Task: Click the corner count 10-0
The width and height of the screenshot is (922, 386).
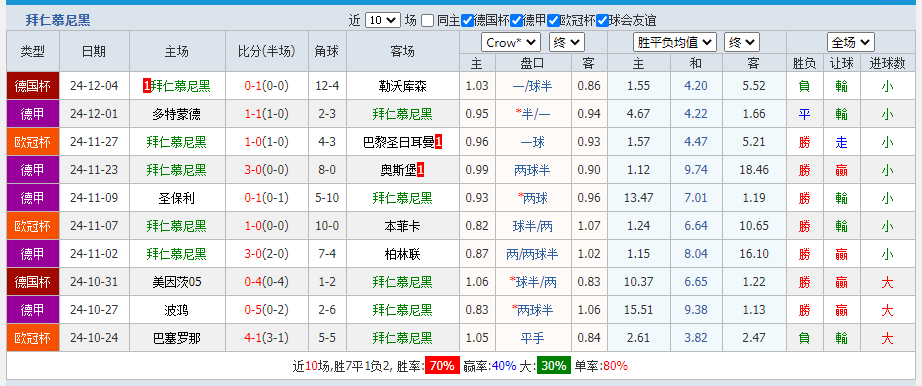Action: [x=327, y=226]
